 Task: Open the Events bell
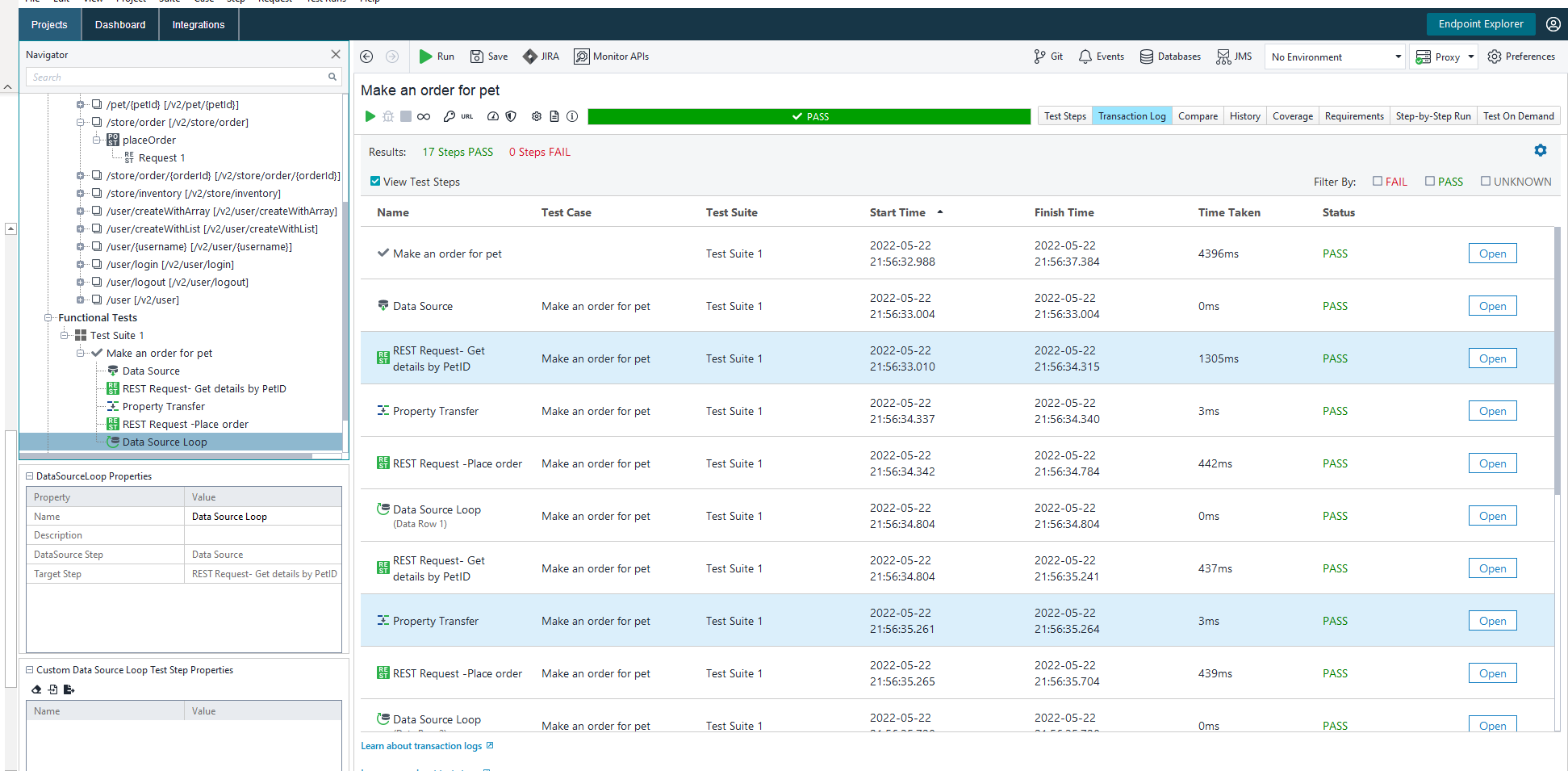click(x=1102, y=57)
